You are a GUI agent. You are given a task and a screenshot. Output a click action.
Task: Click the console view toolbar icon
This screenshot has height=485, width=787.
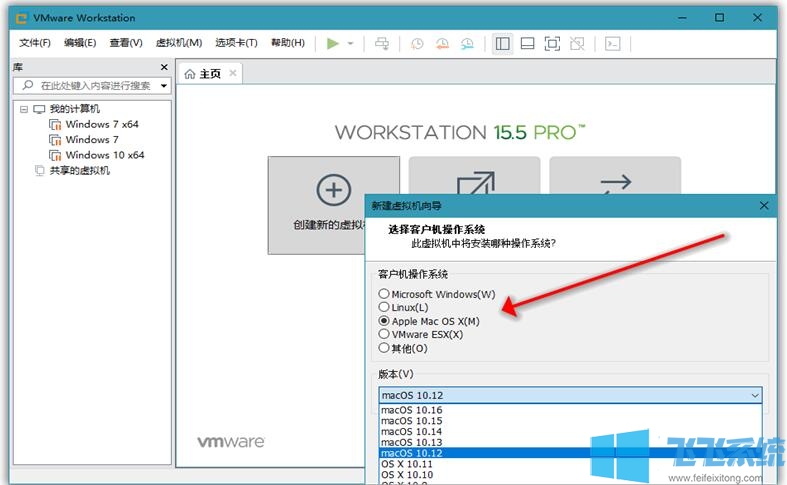[x=612, y=44]
